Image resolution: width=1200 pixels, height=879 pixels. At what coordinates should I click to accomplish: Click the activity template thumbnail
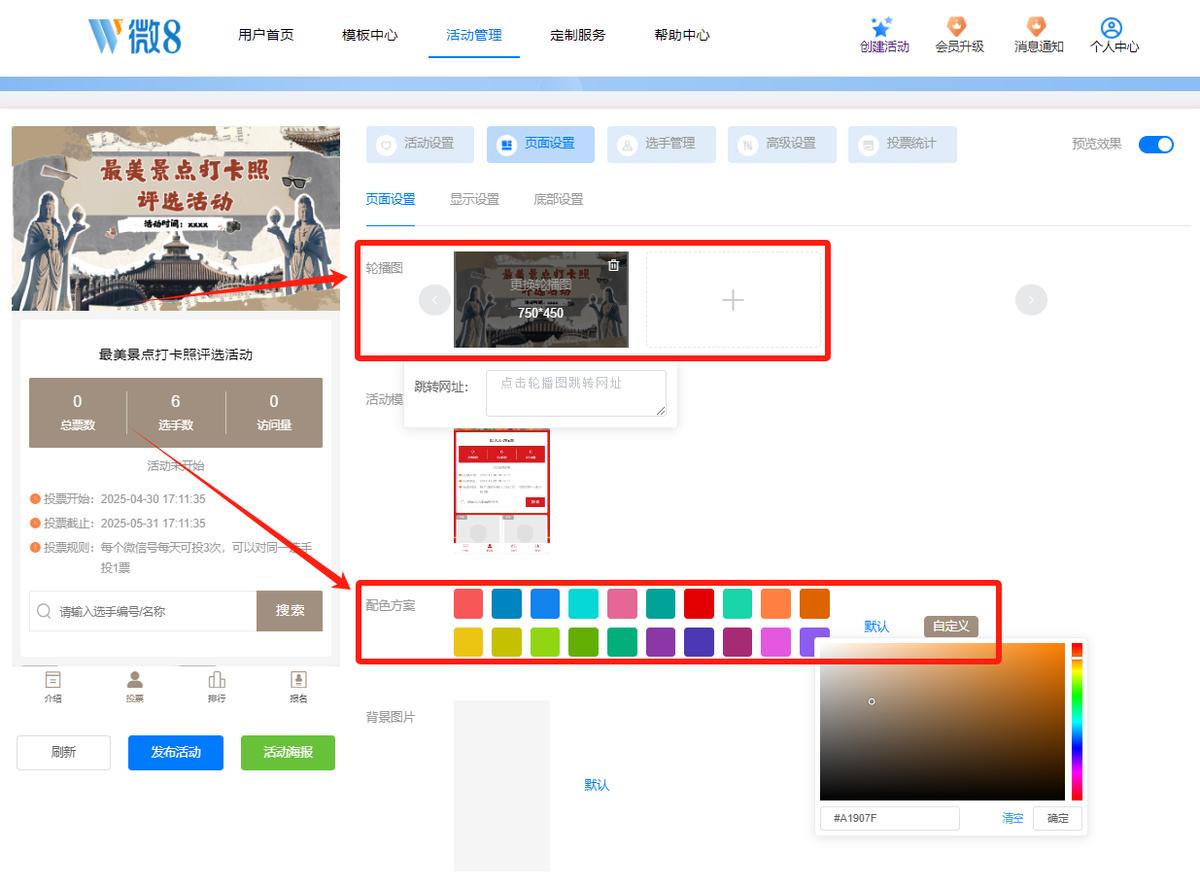(502, 490)
